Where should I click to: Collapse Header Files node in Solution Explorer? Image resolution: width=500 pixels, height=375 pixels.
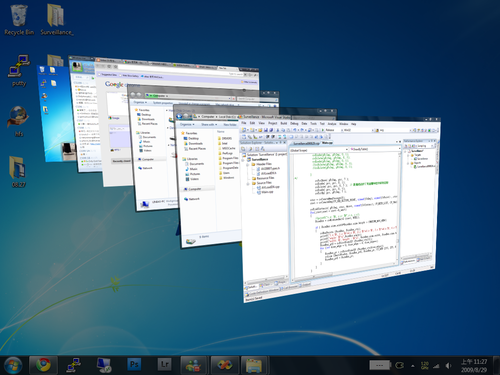point(248,165)
